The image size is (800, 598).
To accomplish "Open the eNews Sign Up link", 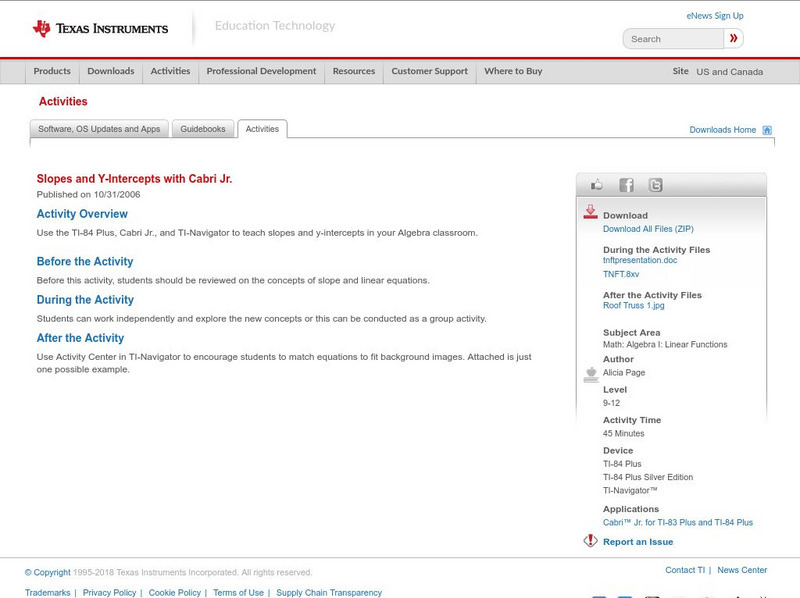I will coord(715,16).
